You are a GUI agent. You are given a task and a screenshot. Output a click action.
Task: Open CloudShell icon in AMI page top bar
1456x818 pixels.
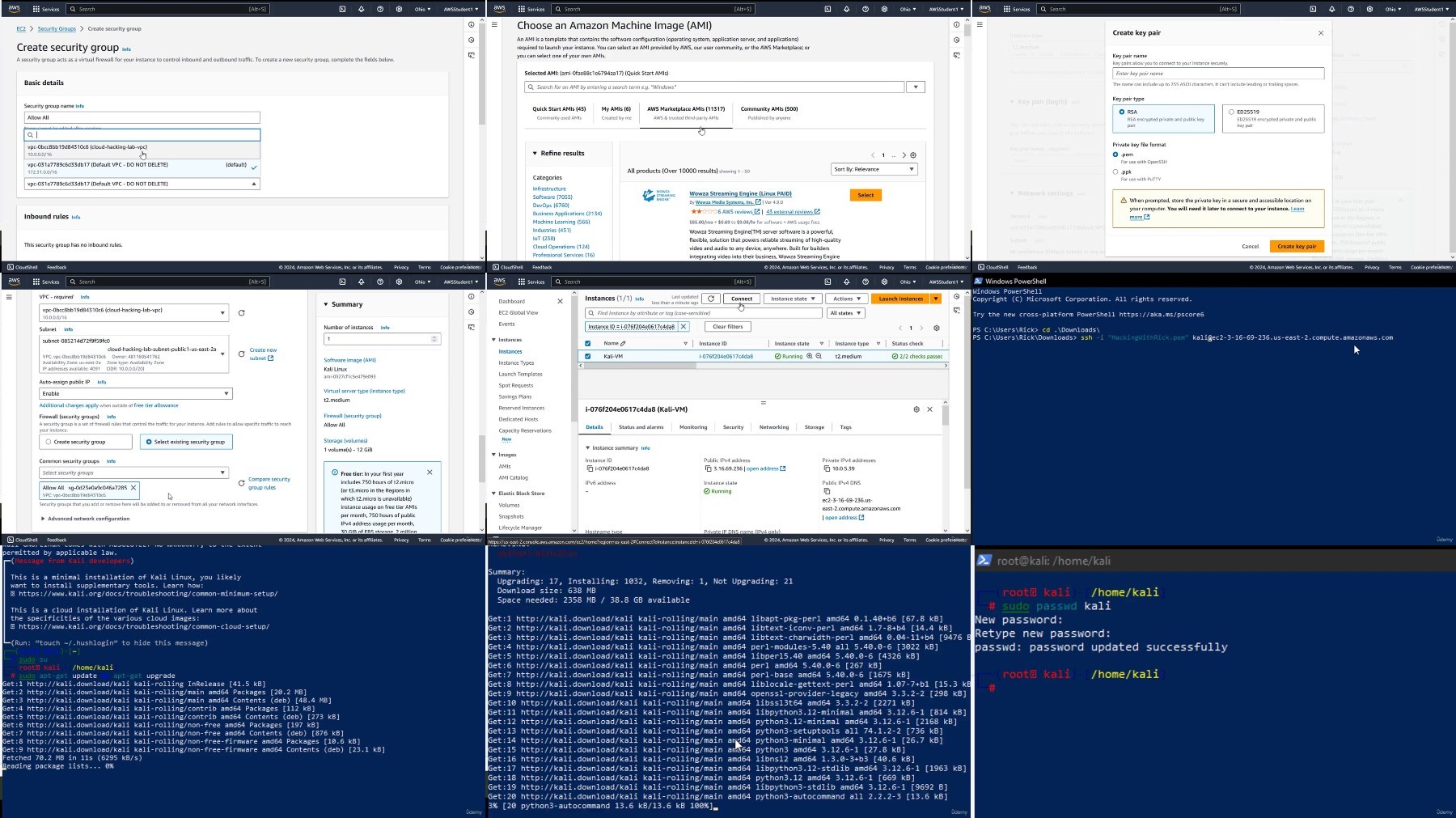tap(827, 9)
